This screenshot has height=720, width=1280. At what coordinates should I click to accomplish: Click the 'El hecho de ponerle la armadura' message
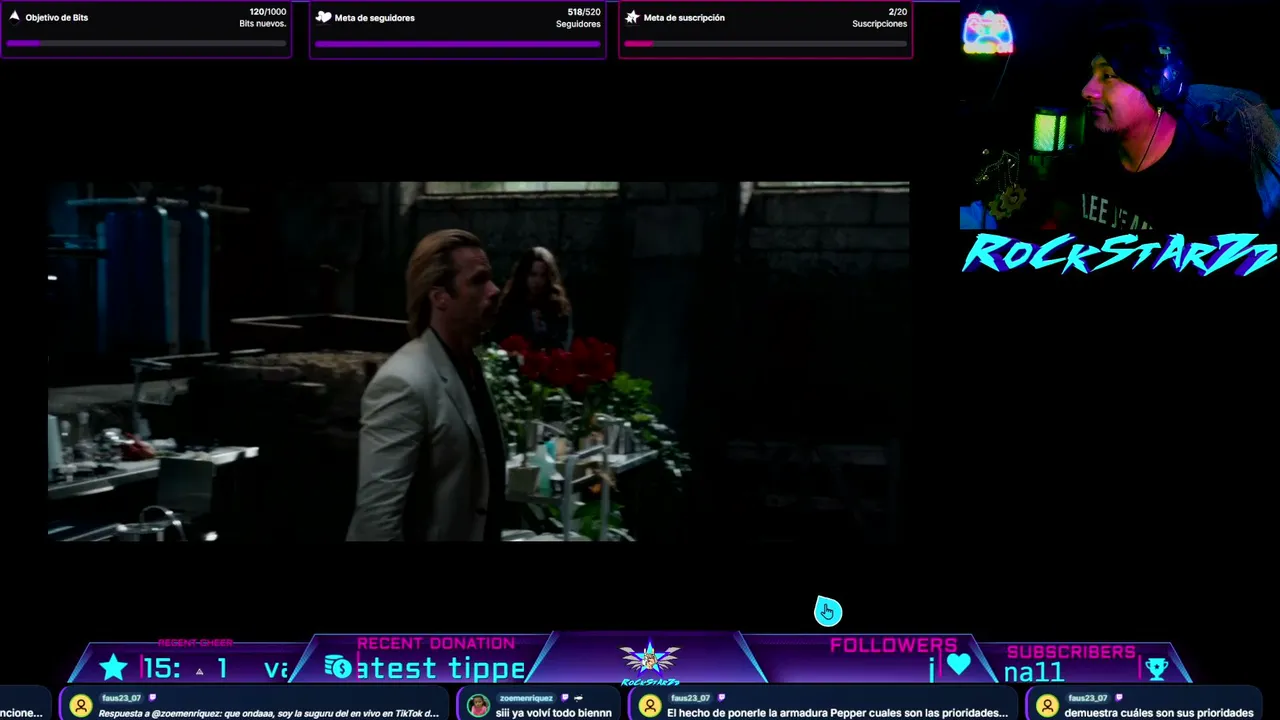(837, 713)
